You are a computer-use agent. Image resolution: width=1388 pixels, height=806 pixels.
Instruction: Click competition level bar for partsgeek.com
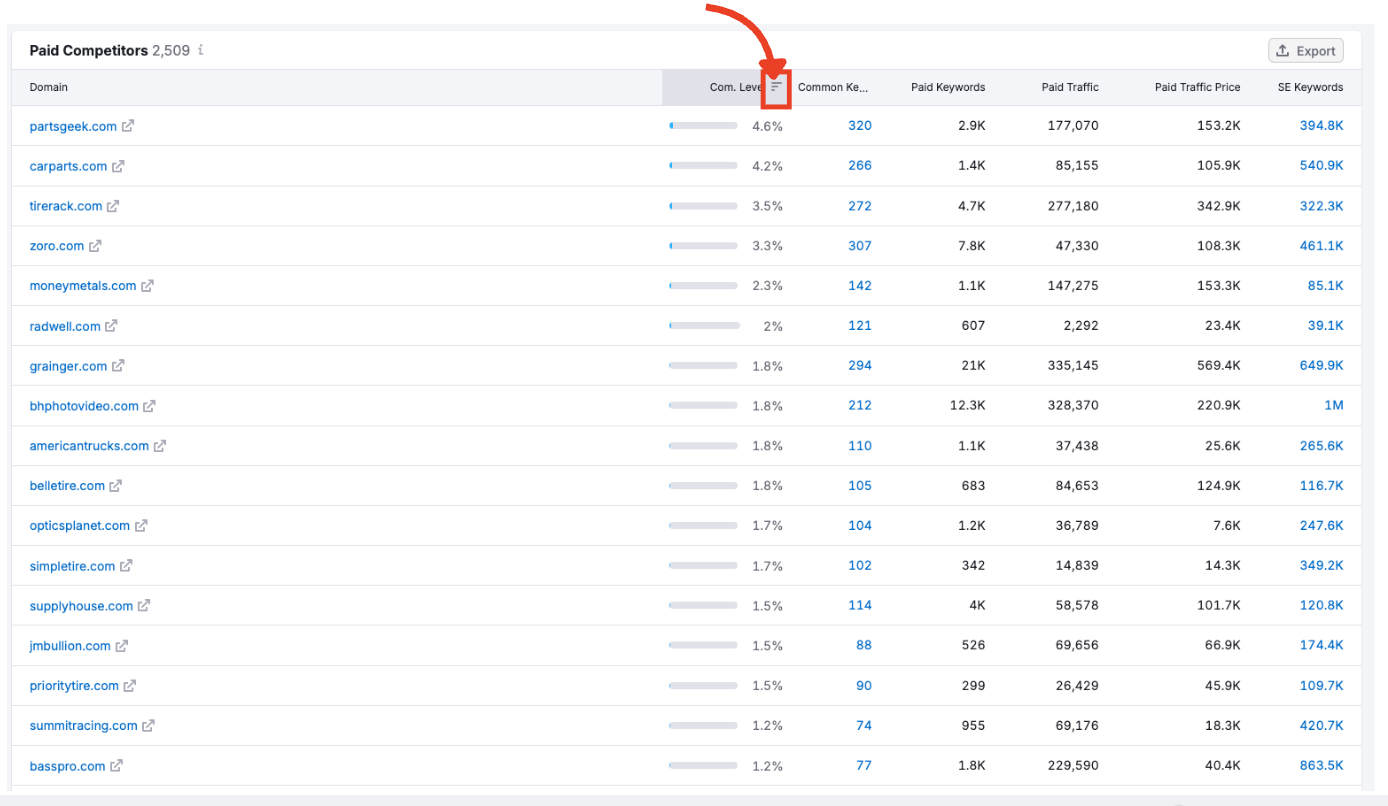click(703, 126)
